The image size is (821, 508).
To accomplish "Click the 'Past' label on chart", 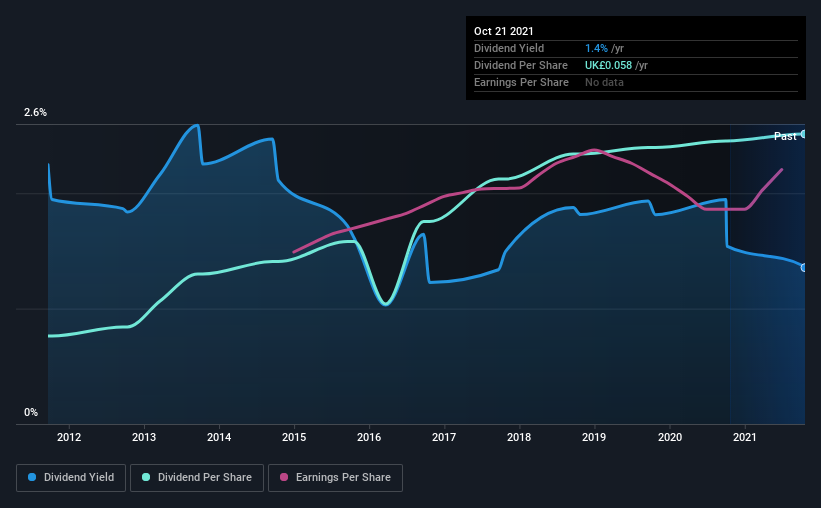I will click(785, 136).
